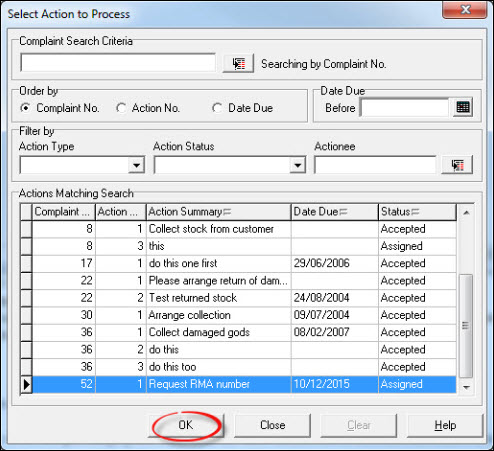Open the Date Due calendar picker
This screenshot has height=451, width=494.
(463, 107)
